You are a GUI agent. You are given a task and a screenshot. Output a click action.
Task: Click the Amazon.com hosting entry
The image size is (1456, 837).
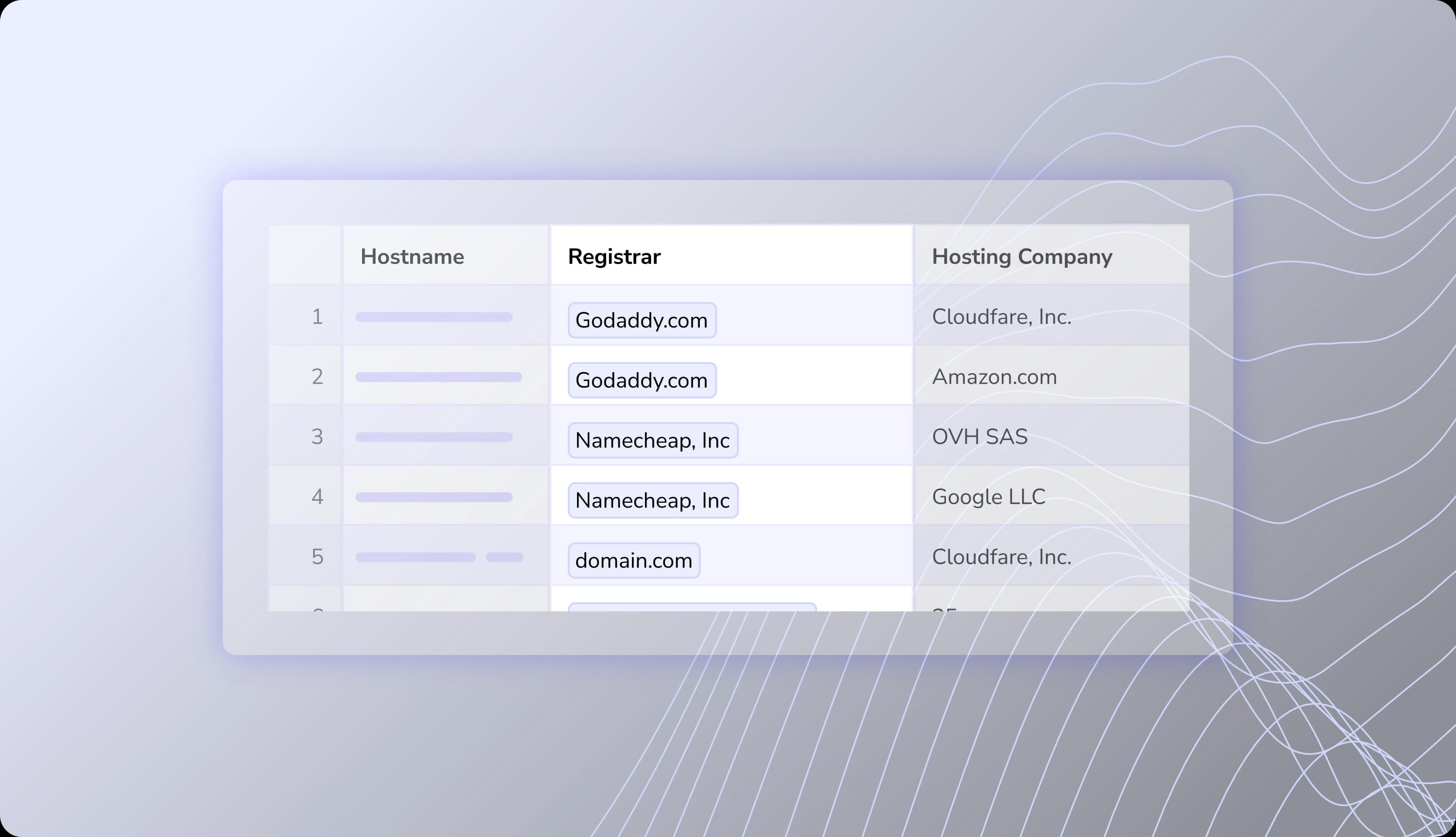pos(994,377)
